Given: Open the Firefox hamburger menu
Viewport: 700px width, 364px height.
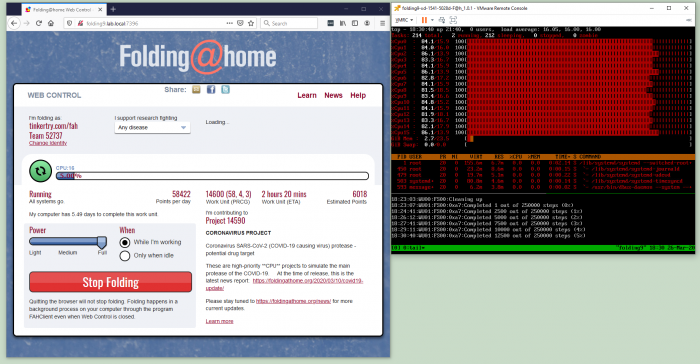Looking at the screenshot, I should pos(383,23).
